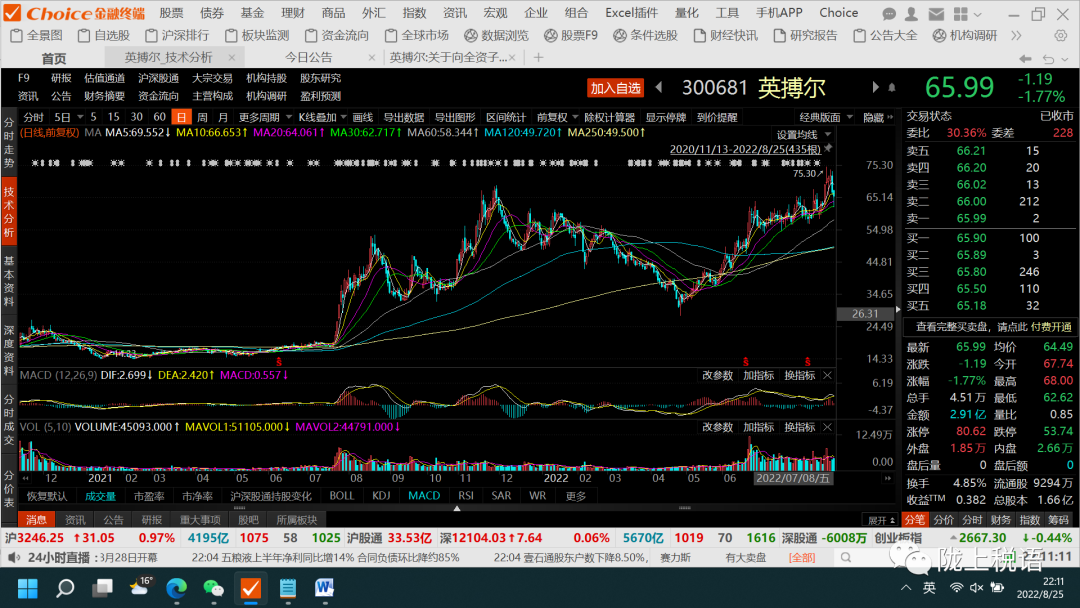This screenshot has width=1080, height=608.
Task: Click the undo/return curved arrow icon
Action: 1048,59
